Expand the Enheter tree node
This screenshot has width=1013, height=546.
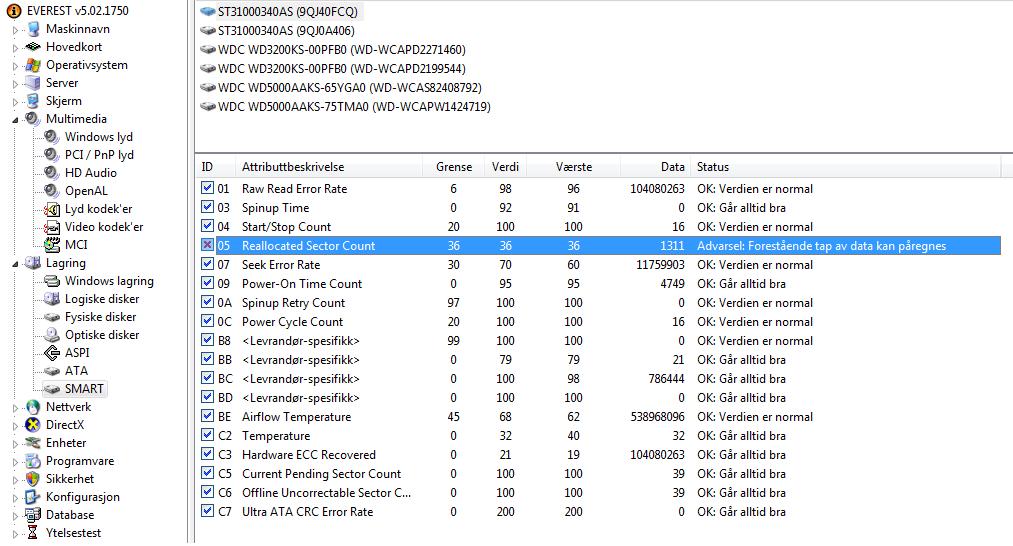coord(16,444)
